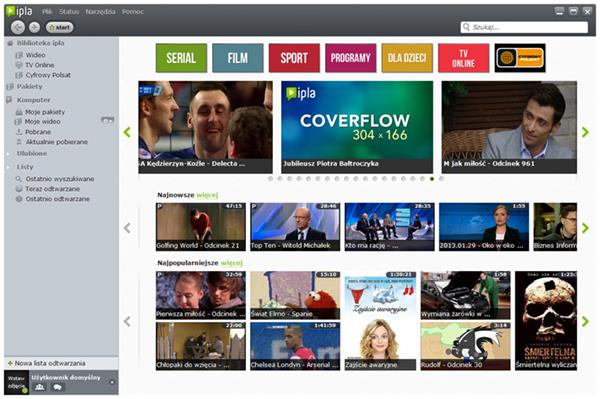Open the Plik menu
600x399 pixels.
pos(47,12)
